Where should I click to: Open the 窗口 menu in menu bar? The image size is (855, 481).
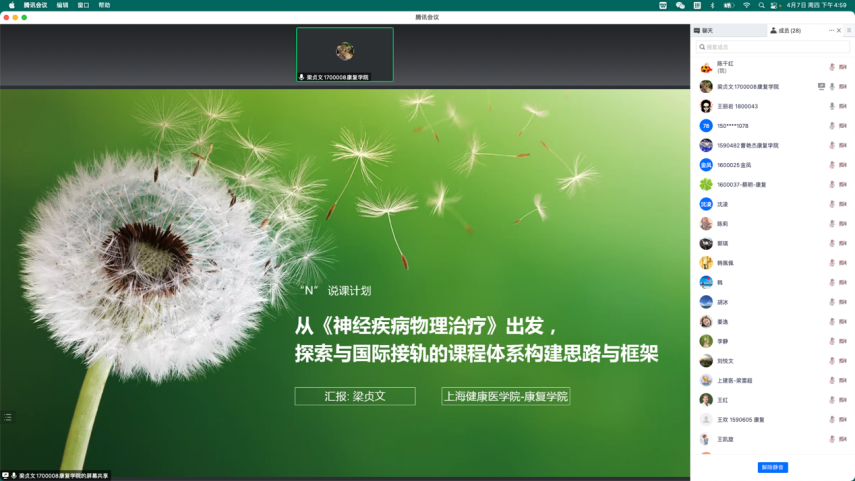[x=83, y=5]
